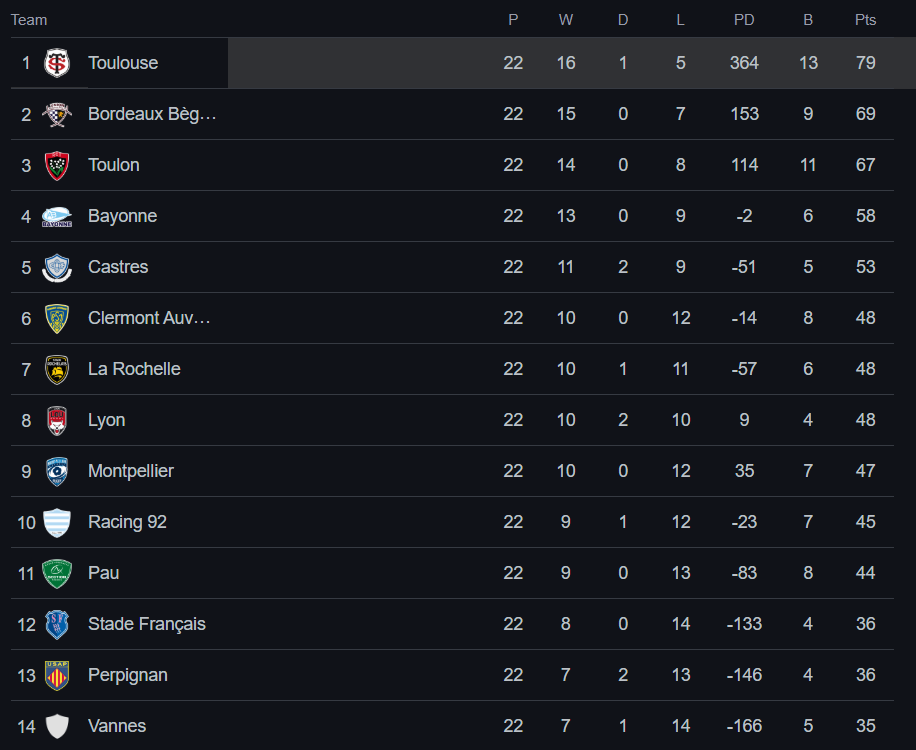Click the Lyon club crest
916x750 pixels.
click(57, 420)
